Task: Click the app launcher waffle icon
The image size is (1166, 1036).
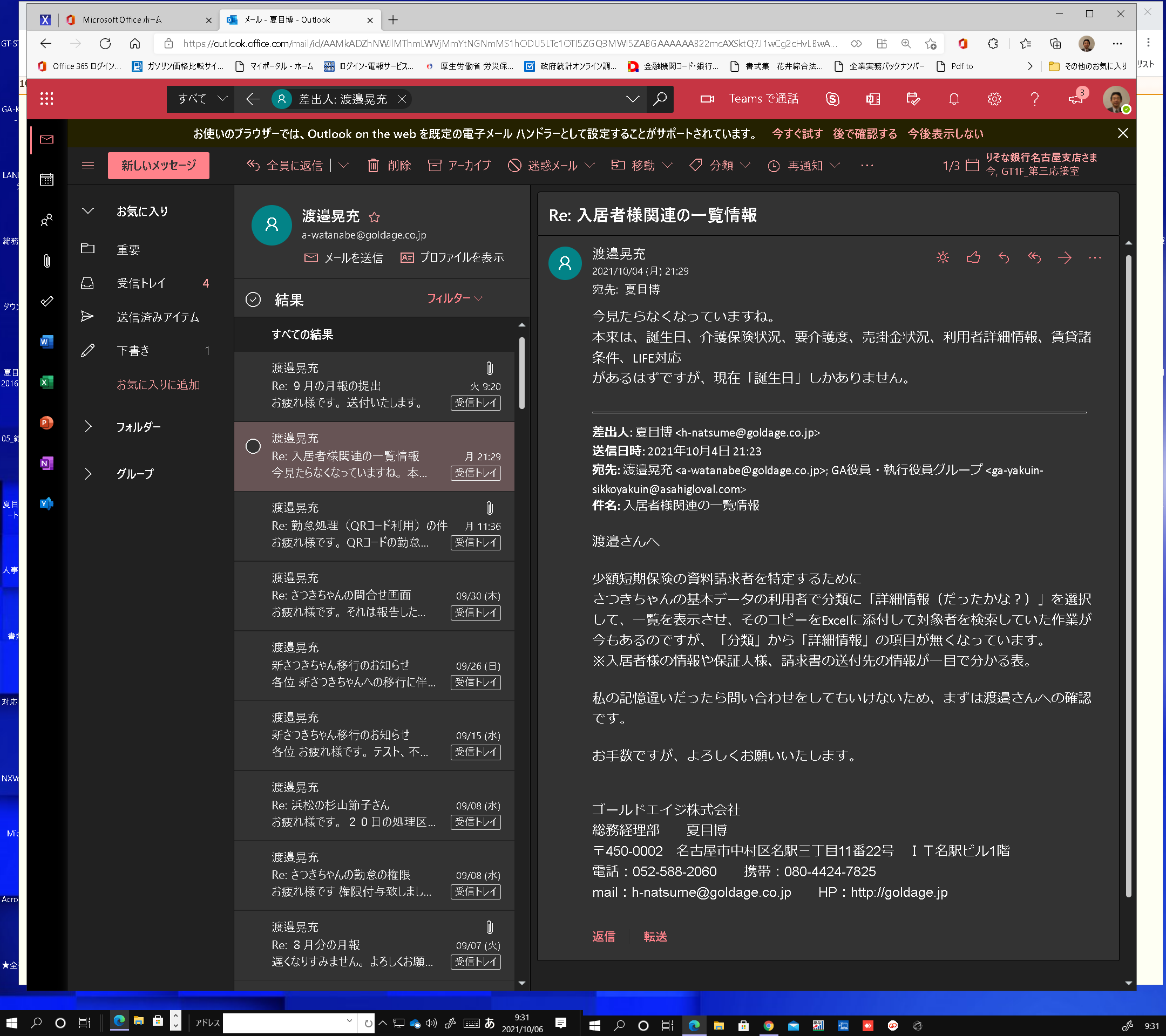Action: click(x=47, y=99)
